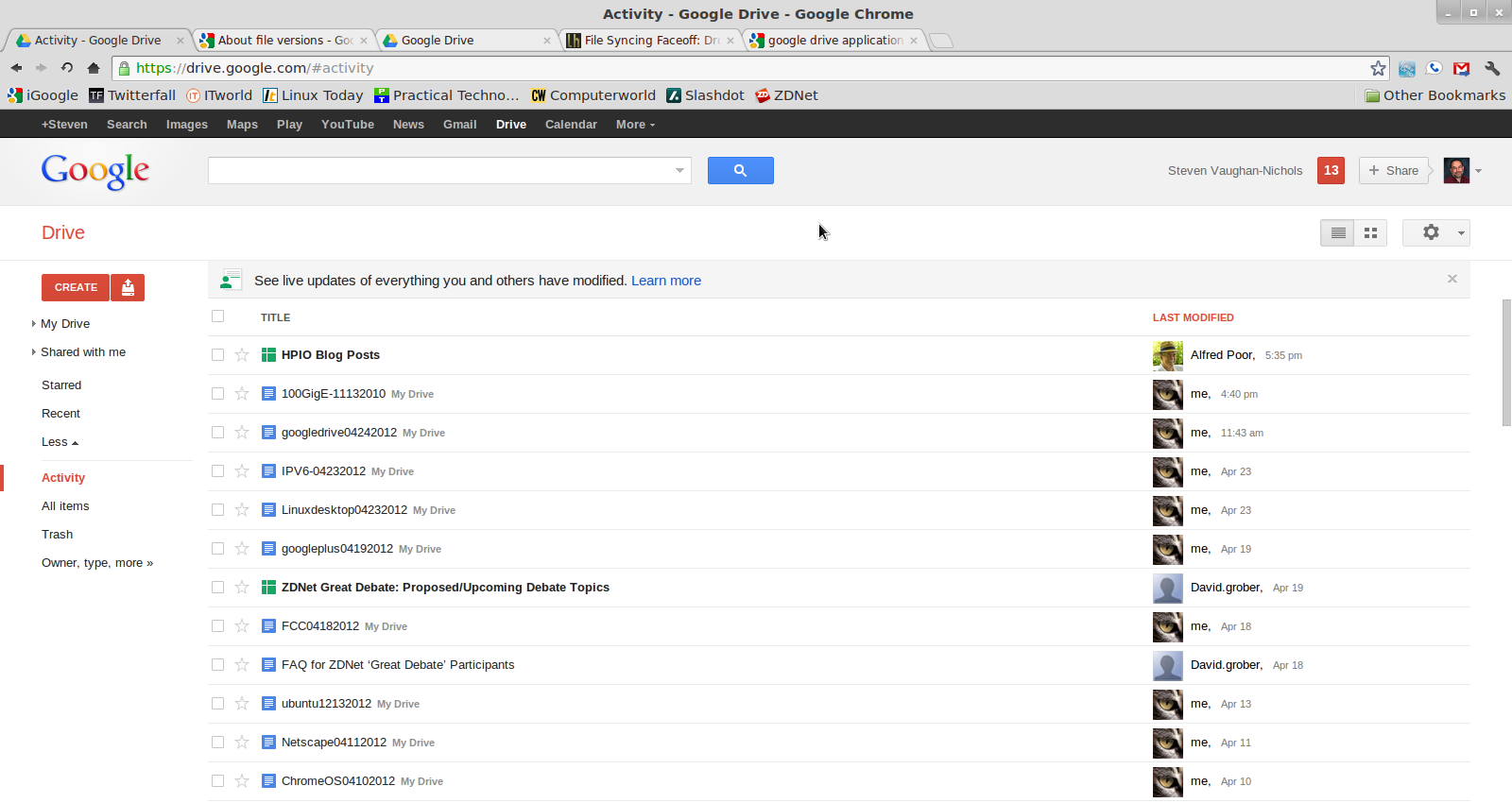
Task: Select checkbox for FCC04182012 document
Action: [x=218, y=626]
